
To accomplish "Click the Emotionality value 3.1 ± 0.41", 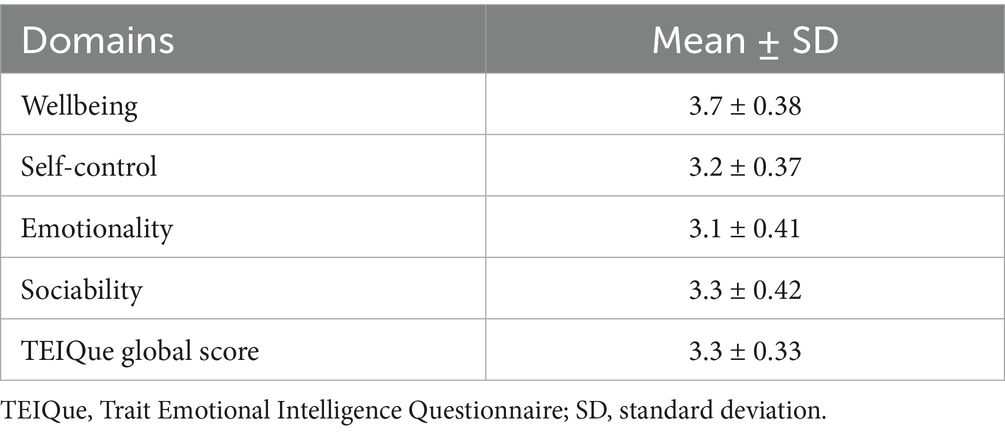I will pos(743,228).
